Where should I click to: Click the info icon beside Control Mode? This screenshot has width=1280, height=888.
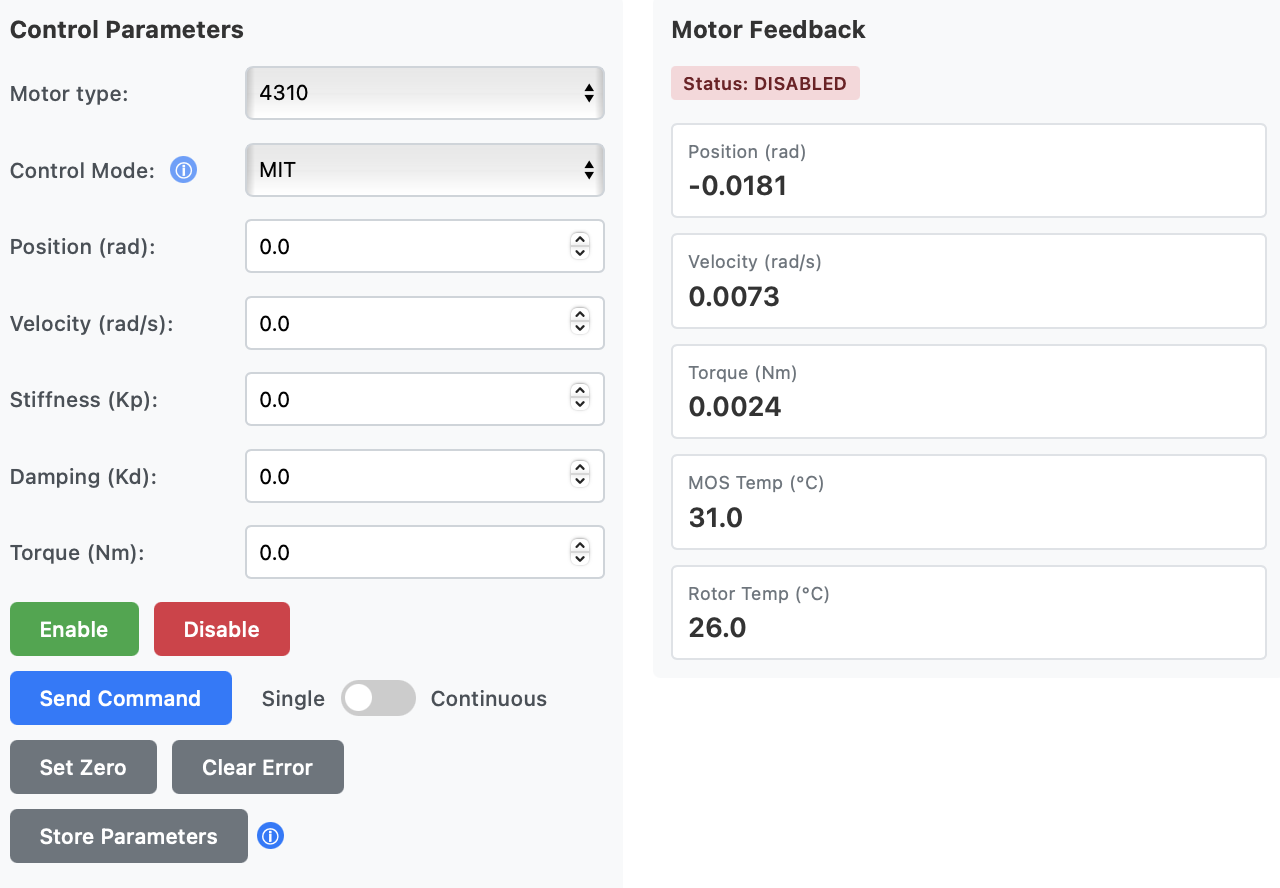coord(183,170)
